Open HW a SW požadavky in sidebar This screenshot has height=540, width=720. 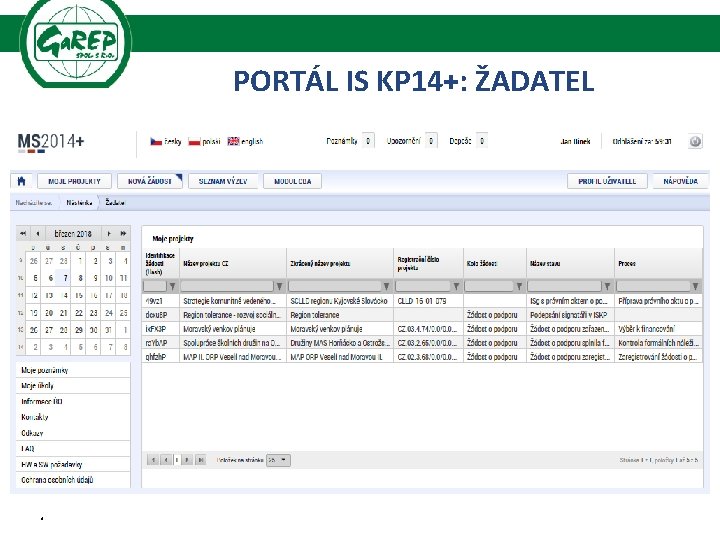click(x=73, y=464)
